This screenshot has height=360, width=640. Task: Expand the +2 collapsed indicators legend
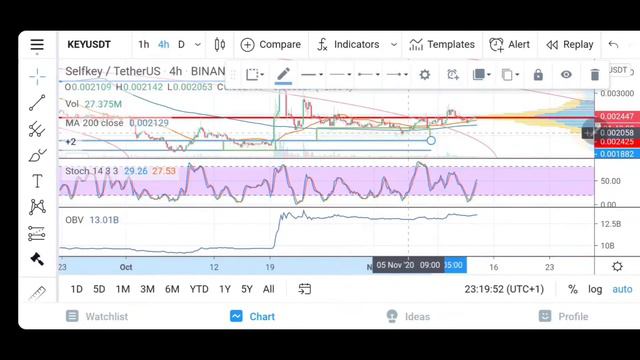(x=71, y=142)
